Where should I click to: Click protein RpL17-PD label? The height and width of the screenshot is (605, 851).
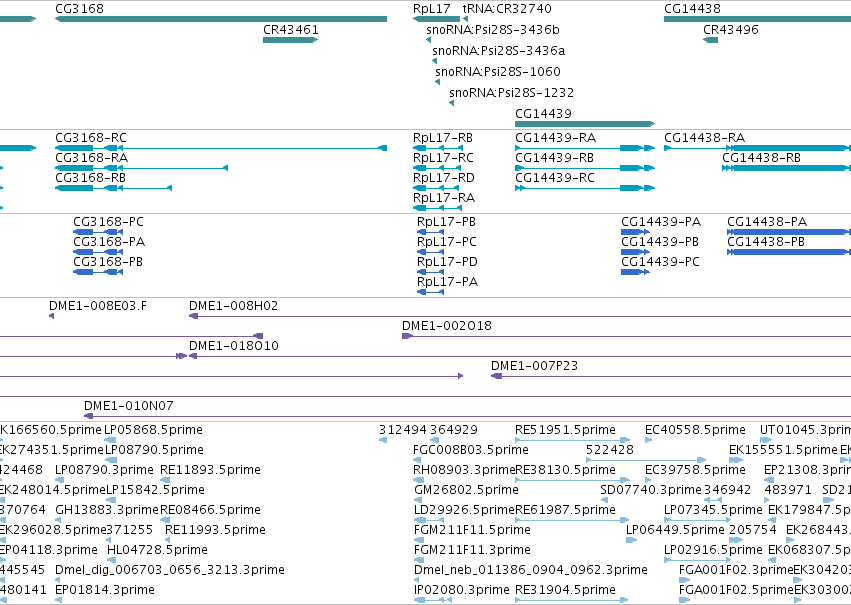pos(447,262)
